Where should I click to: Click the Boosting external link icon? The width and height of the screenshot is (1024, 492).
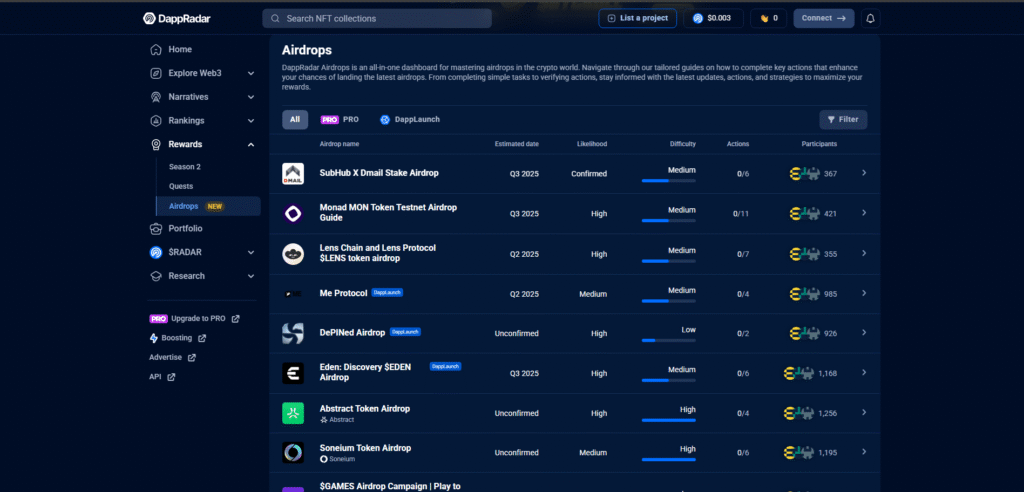click(202, 338)
